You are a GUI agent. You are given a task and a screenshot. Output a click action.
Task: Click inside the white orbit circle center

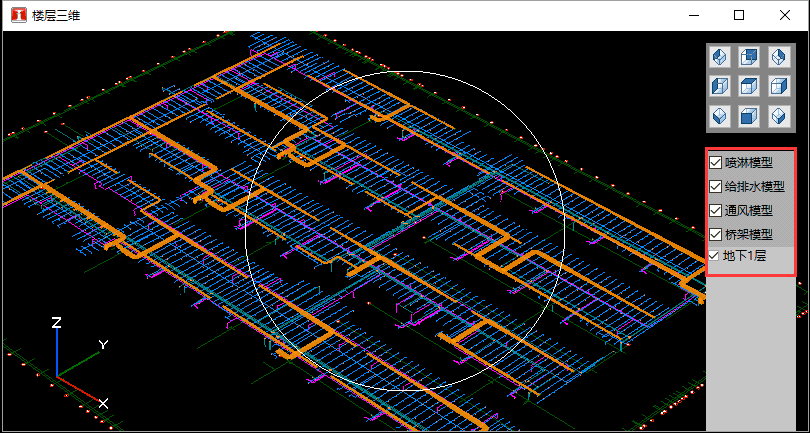pyautogui.click(x=405, y=230)
